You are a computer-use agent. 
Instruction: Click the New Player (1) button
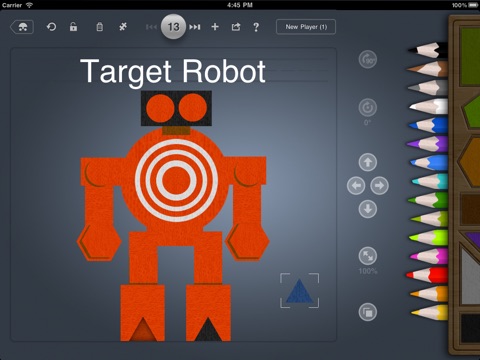point(306,27)
